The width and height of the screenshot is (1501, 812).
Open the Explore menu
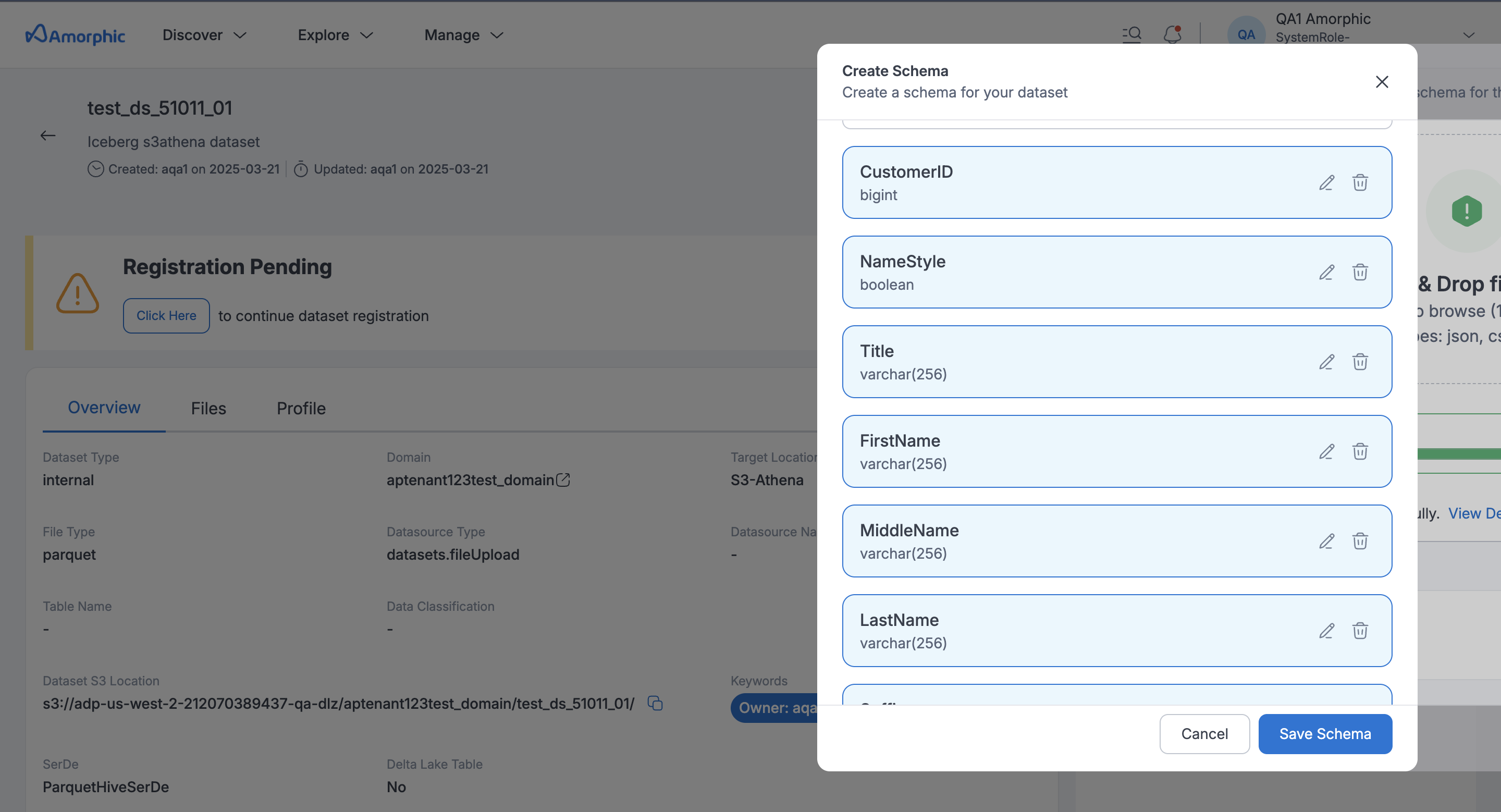(x=335, y=35)
